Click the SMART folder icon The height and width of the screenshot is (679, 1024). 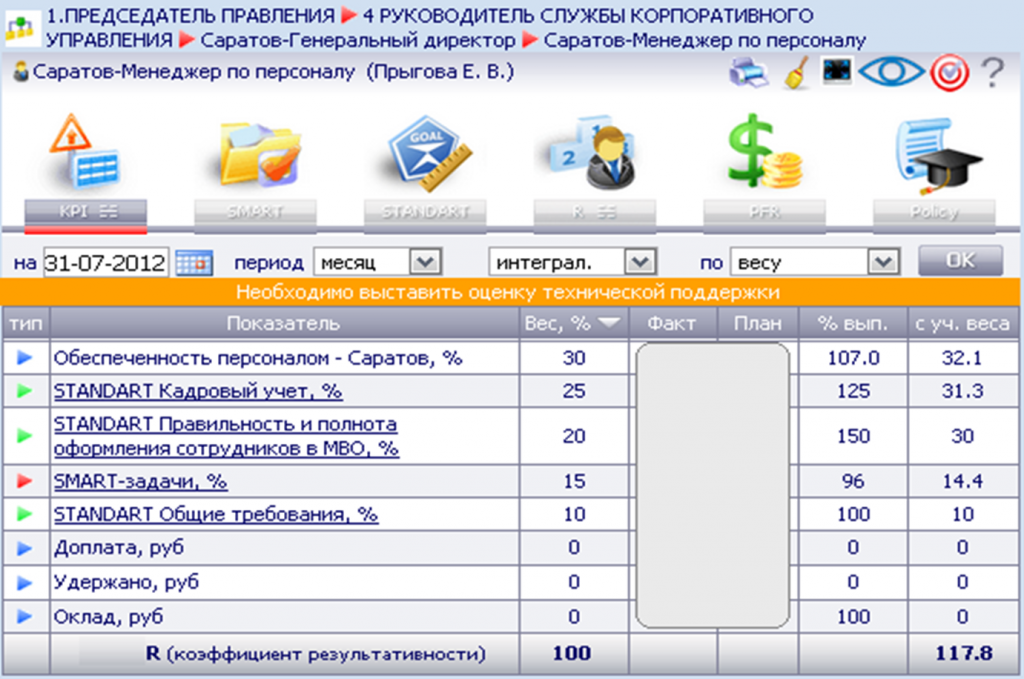(259, 153)
